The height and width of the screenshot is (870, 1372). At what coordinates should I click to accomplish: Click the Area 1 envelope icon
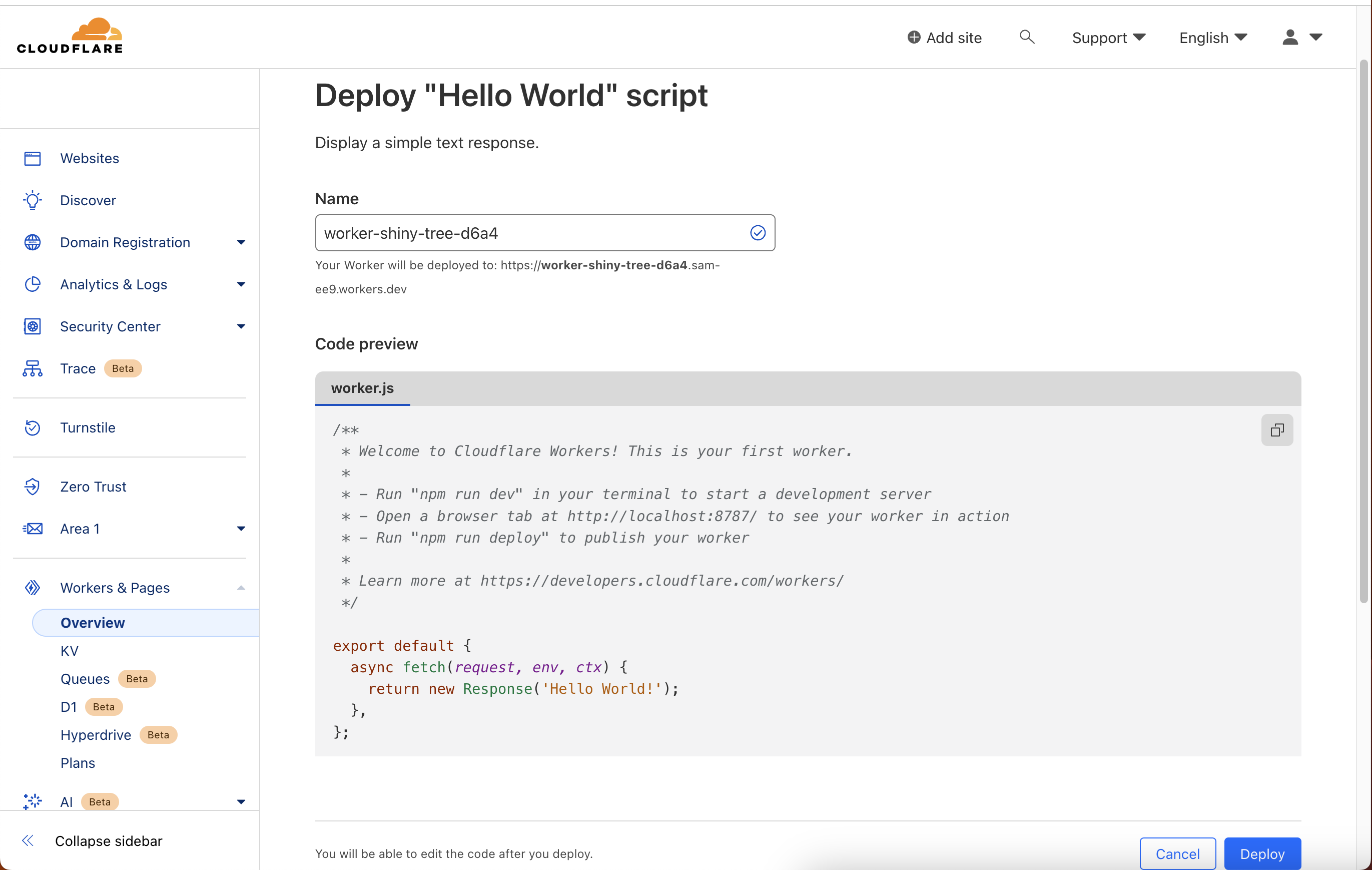pos(33,529)
